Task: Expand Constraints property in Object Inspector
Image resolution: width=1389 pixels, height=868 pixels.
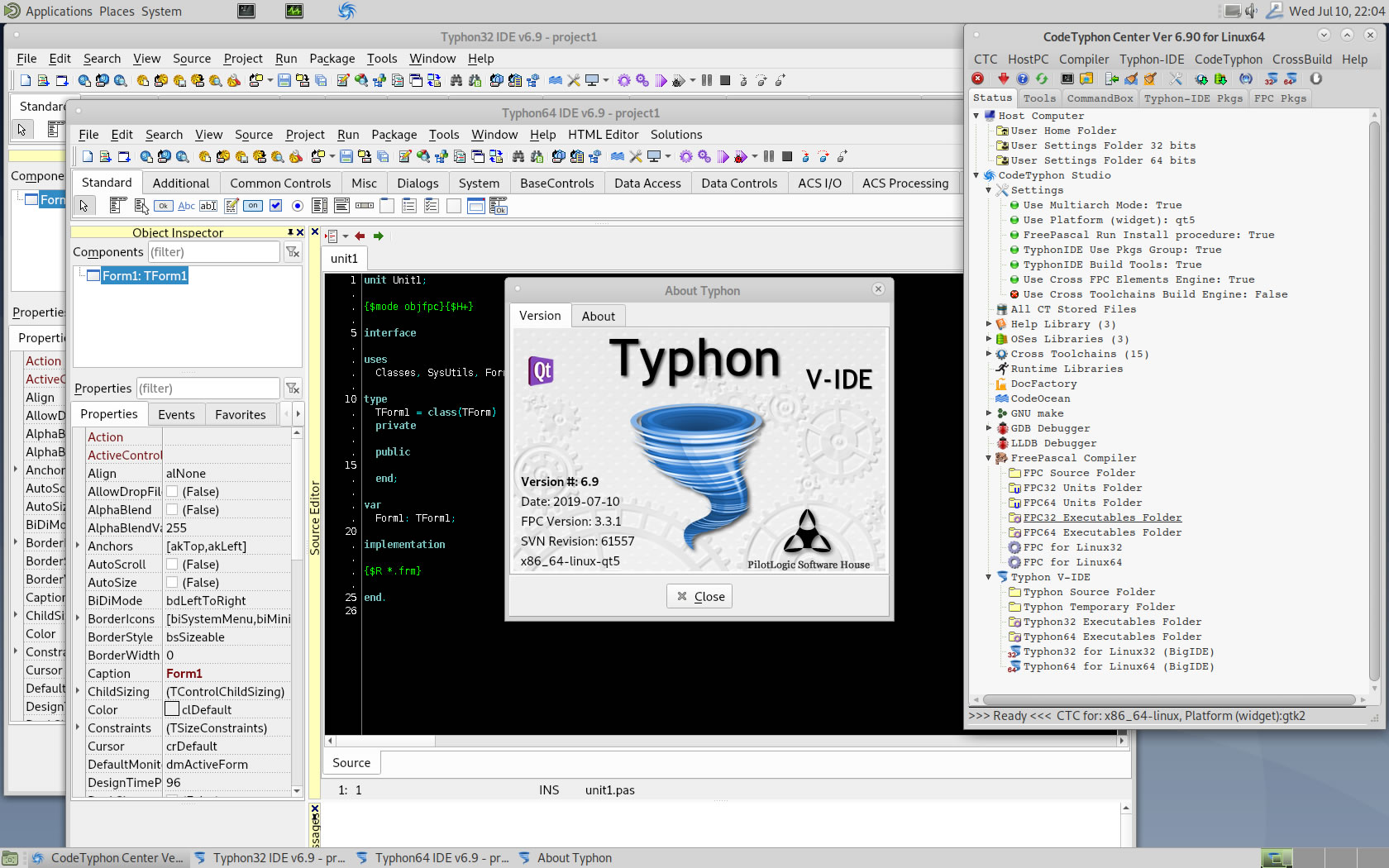Action: click(78, 728)
